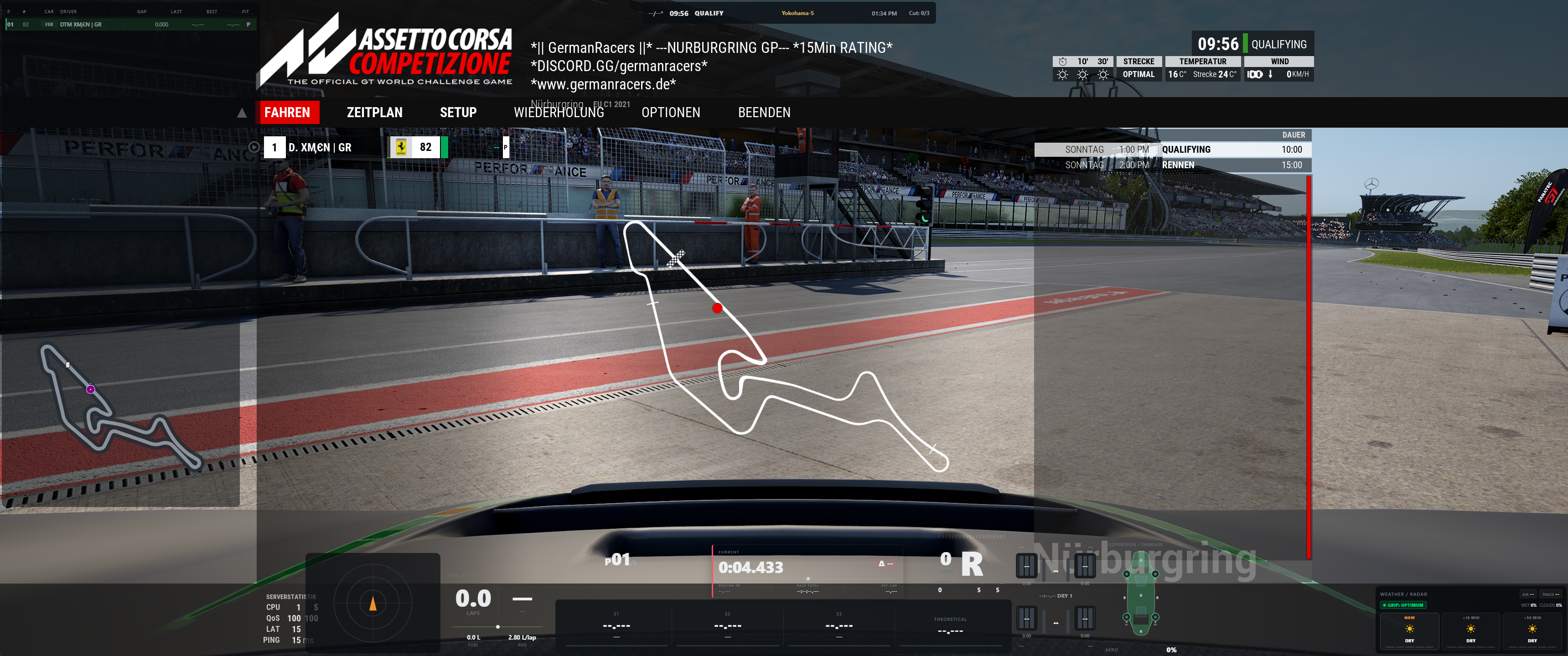Click the 30-minute forecast sun icon
This screenshot has height=656, width=1568.
1103,75
